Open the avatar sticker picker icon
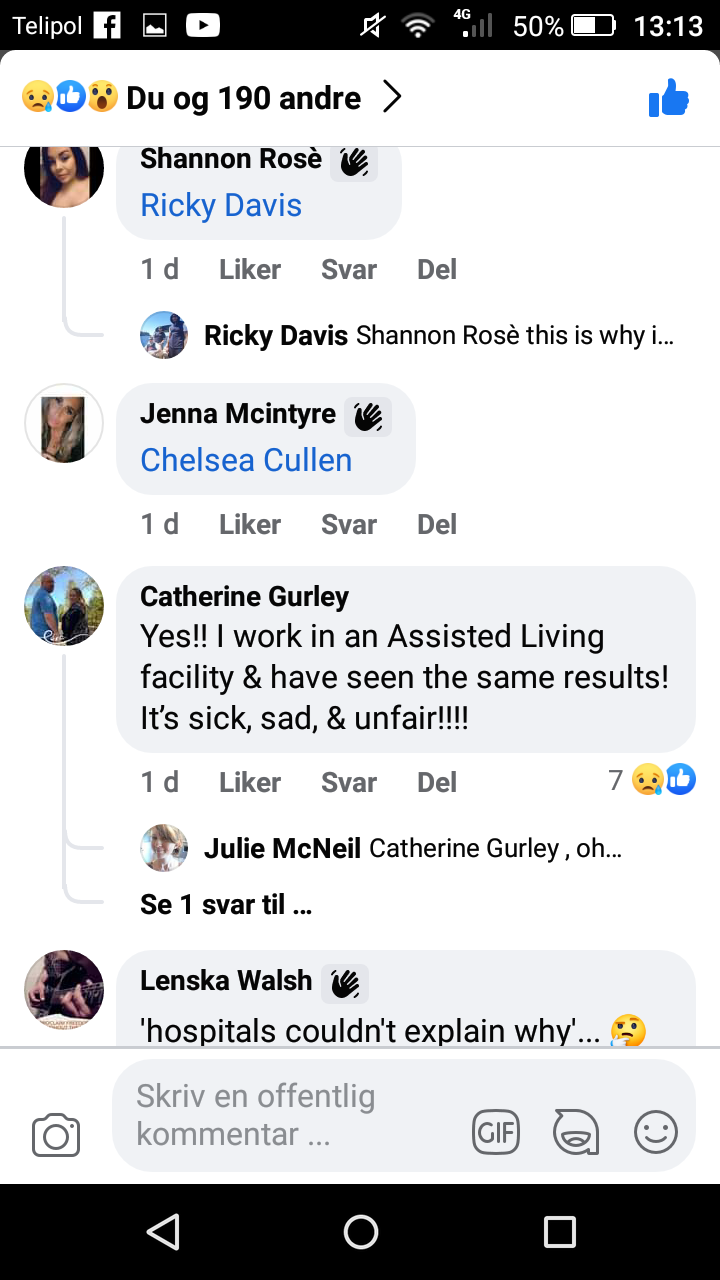This screenshot has width=720, height=1280. click(576, 1133)
